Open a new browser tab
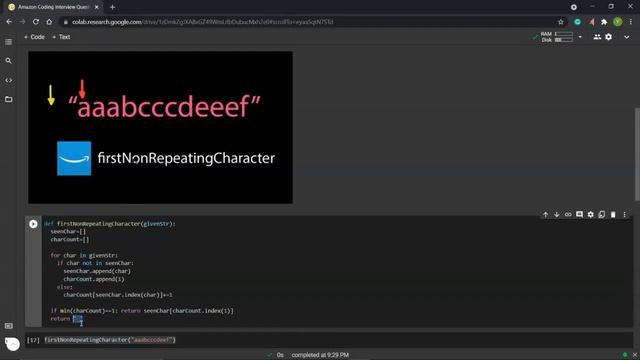 (x=112, y=7)
